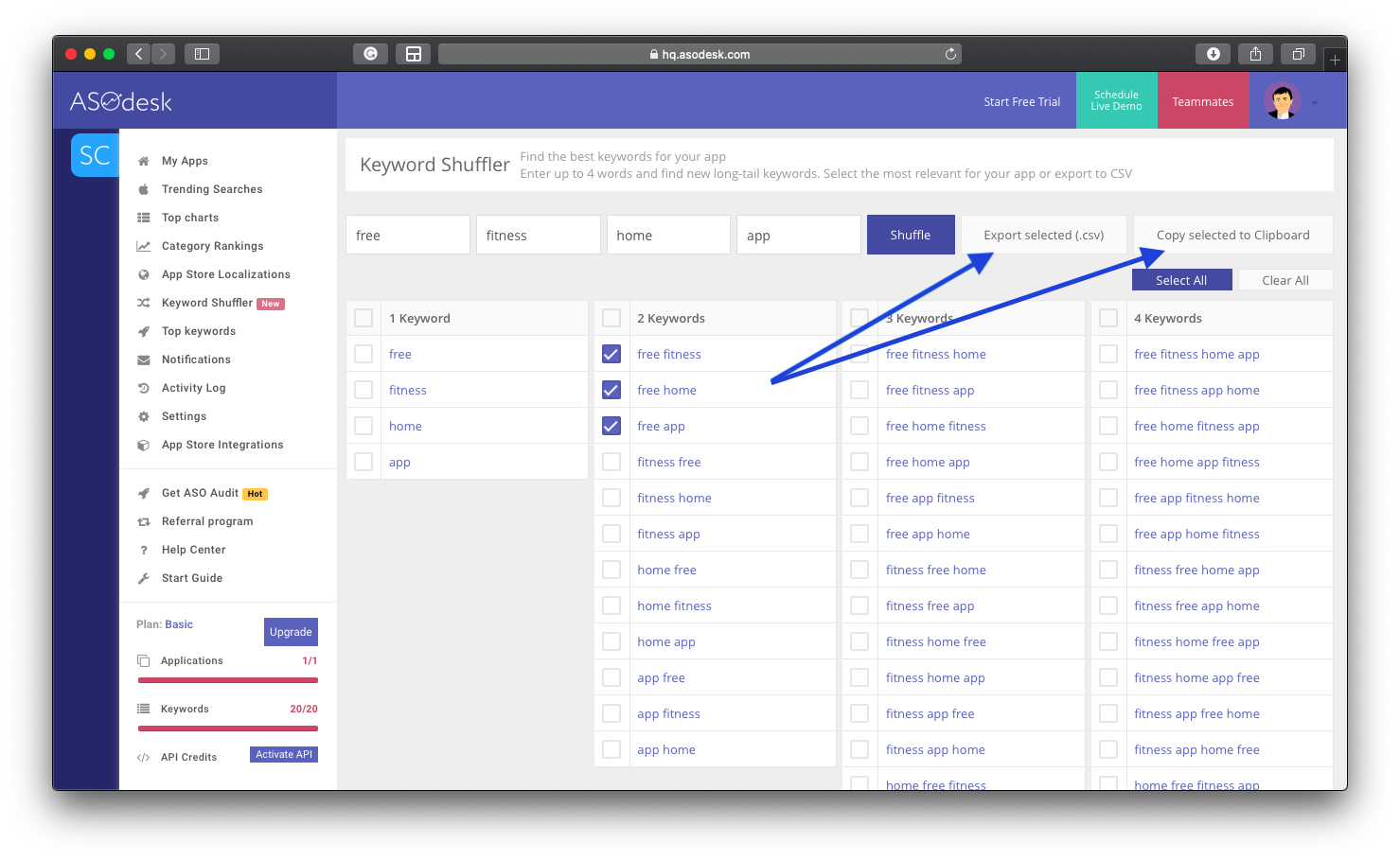Tick the 2 Keywords header checkbox
Image resolution: width=1400 pixels, height=860 pixels.
tap(611, 318)
